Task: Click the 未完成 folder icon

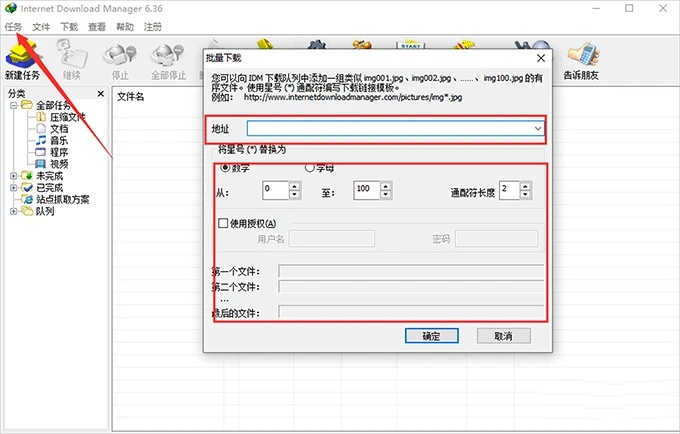Action: [x=27, y=176]
